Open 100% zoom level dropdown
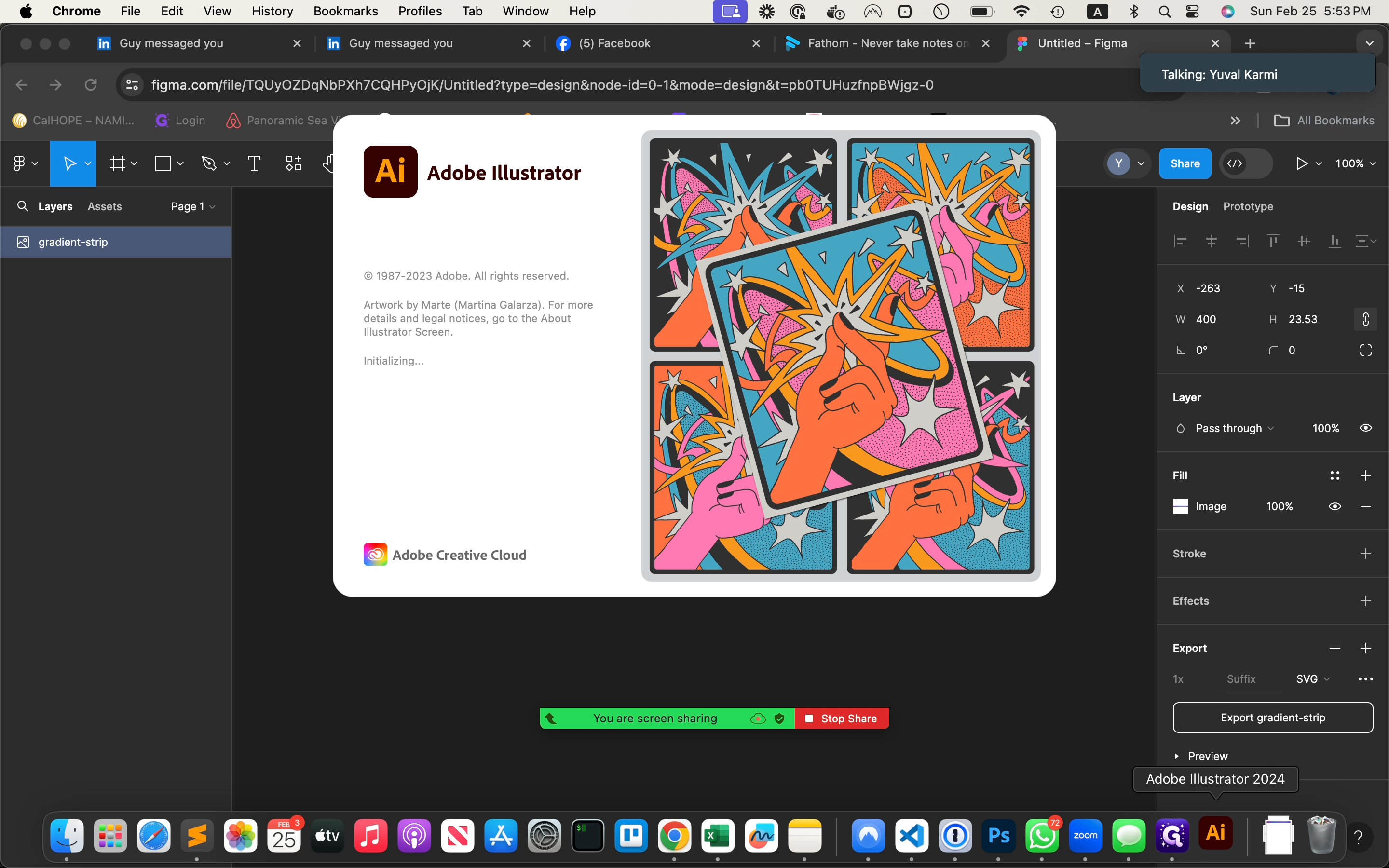Image resolution: width=1389 pixels, height=868 pixels. (x=1355, y=163)
